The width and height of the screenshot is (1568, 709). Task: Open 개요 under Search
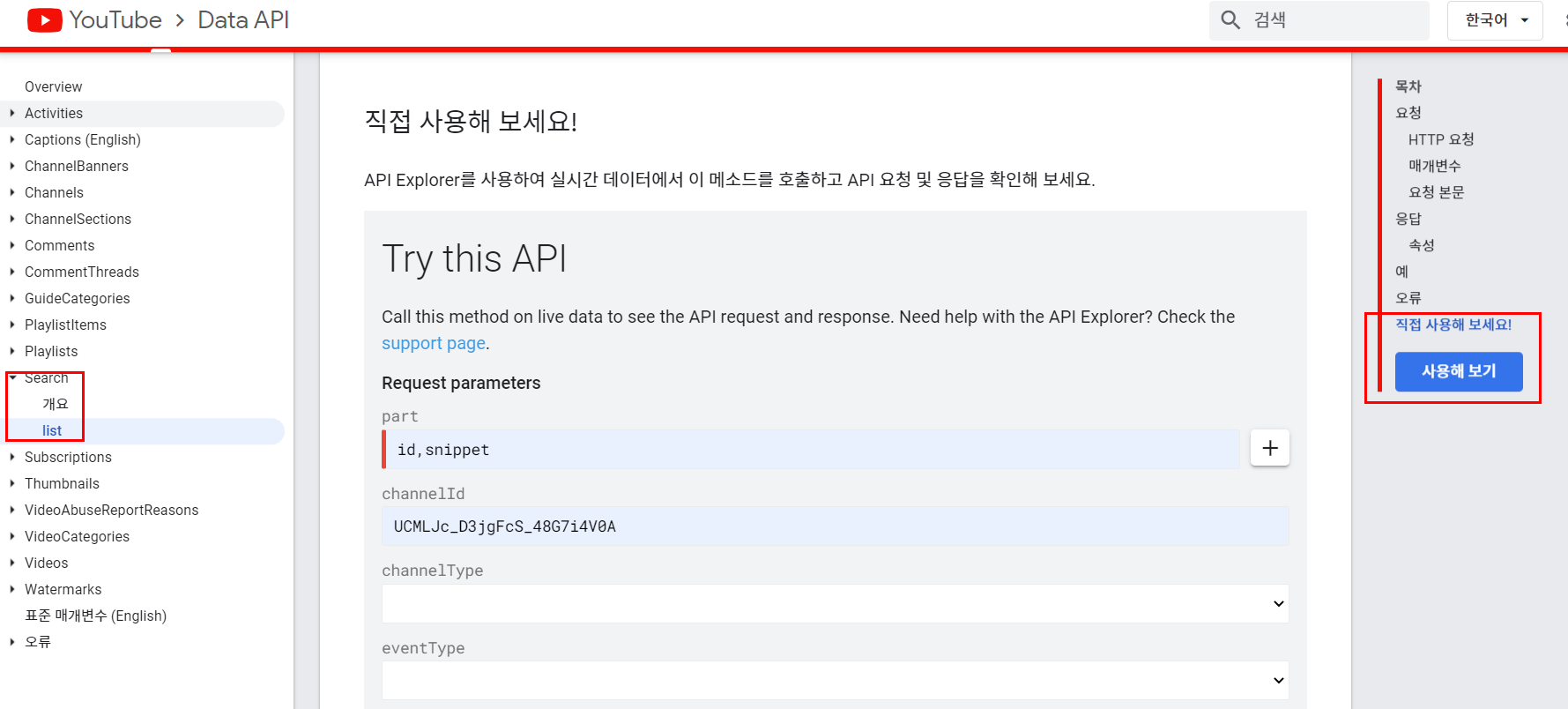coord(56,404)
